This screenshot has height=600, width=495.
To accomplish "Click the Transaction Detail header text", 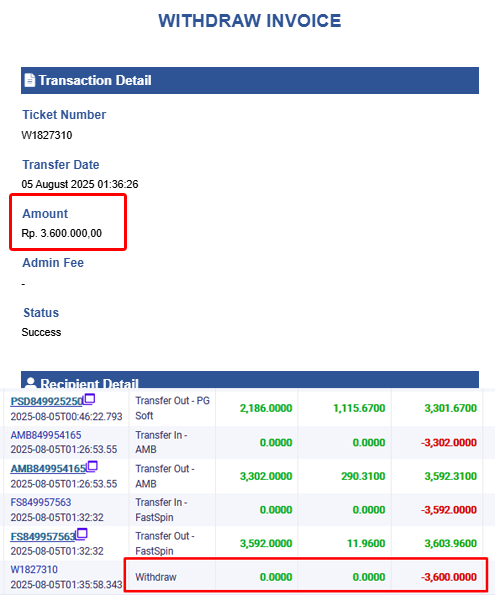I will coord(95,80).
